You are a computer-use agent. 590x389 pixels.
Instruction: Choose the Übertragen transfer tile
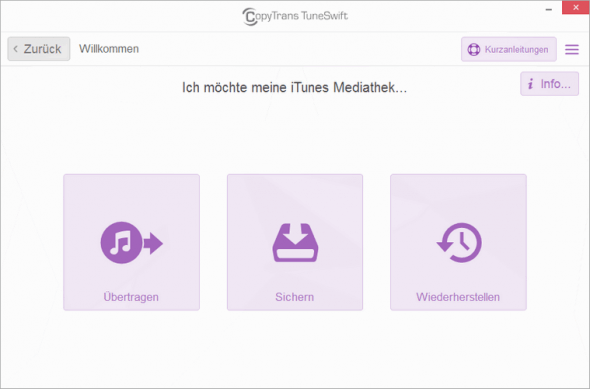pyautogui.click(x=131, y=242)
